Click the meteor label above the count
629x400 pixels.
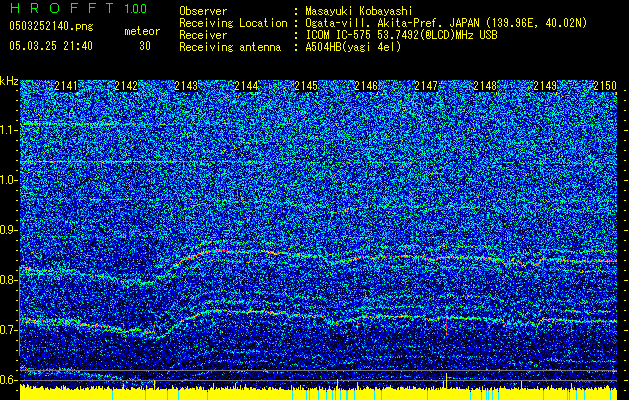[x=142, y=31]
